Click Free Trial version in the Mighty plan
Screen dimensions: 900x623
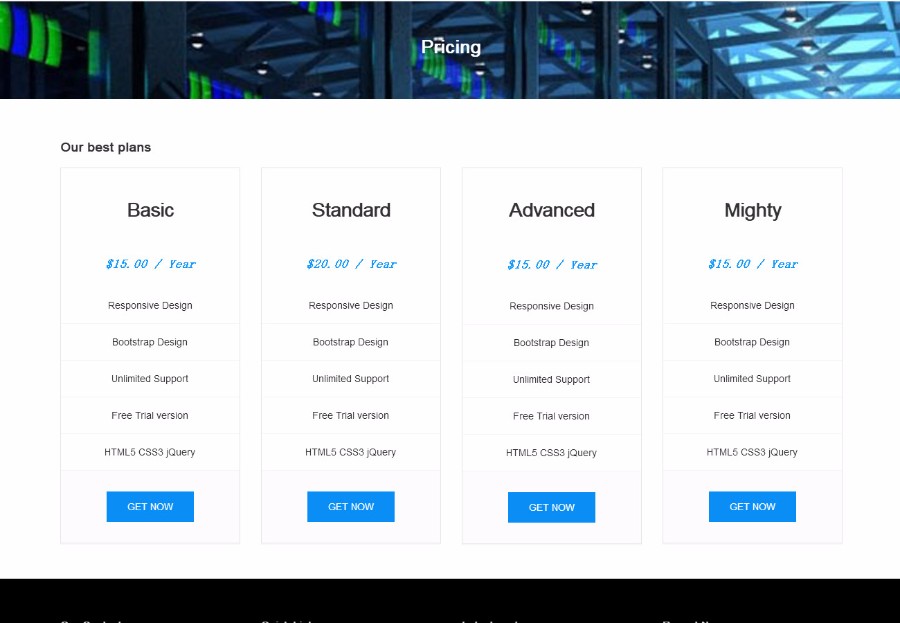click(752, 416)
